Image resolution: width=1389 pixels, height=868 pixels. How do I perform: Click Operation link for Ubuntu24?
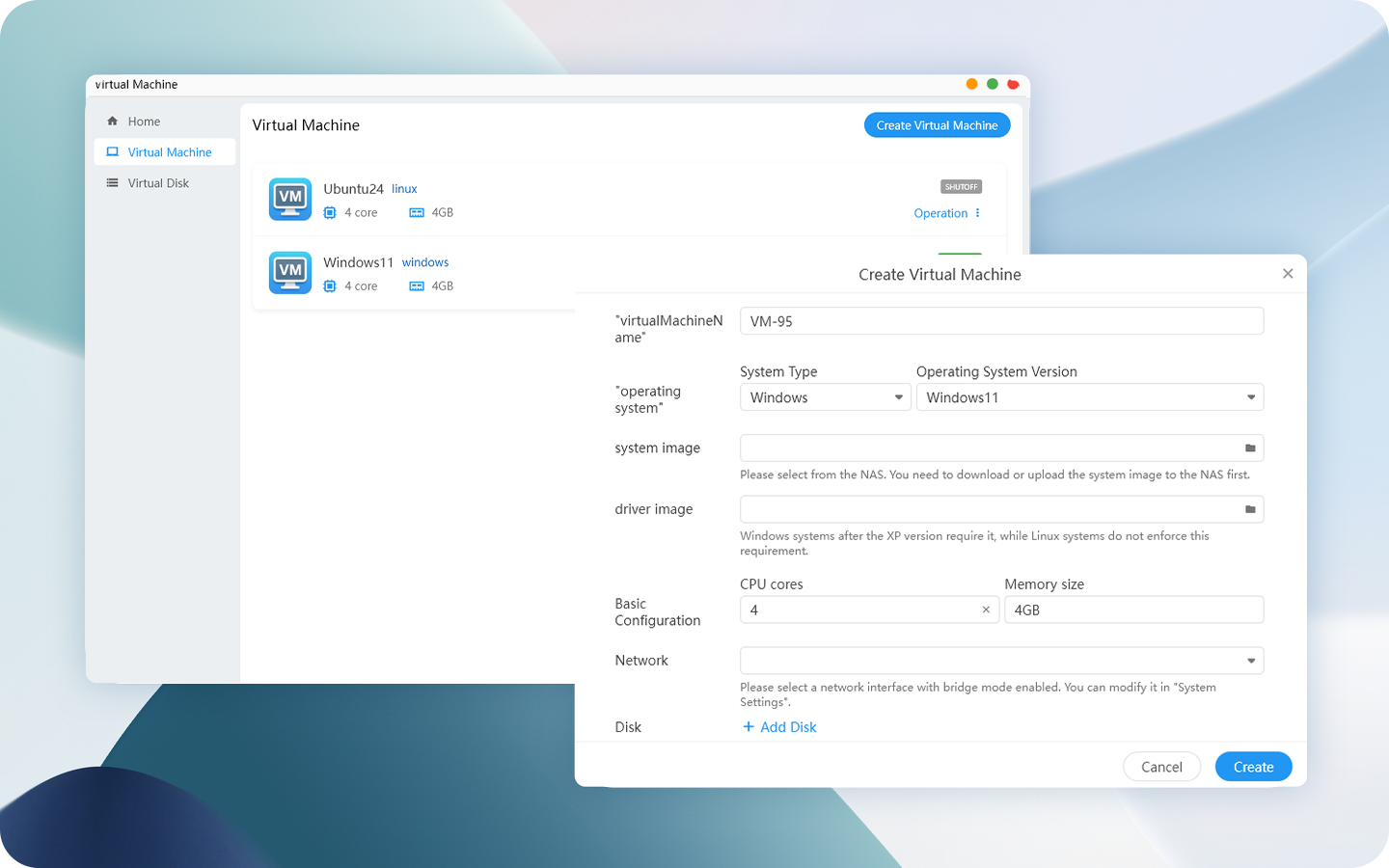tap(940, 213)
